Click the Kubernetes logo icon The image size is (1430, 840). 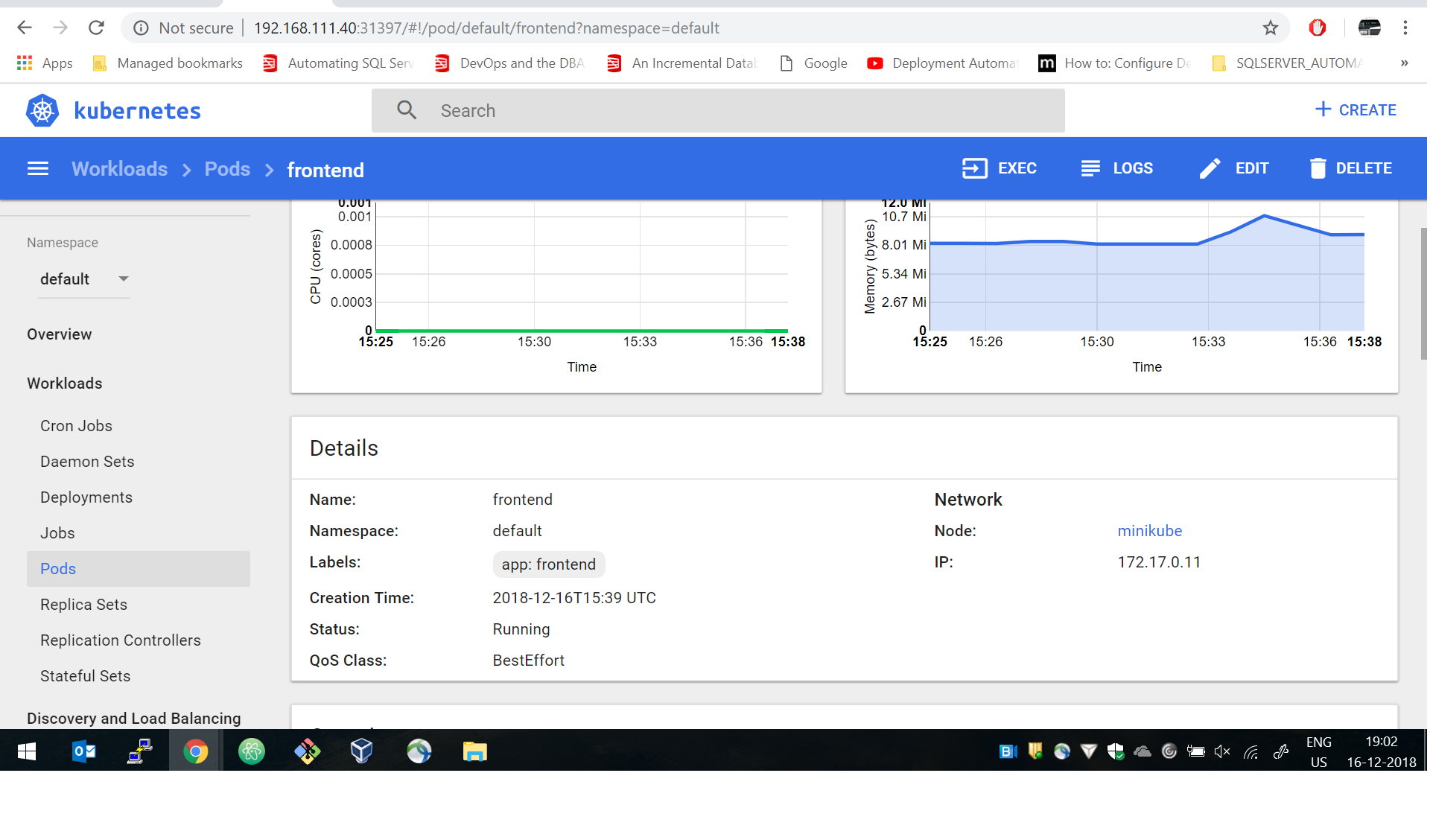(42, 111)
